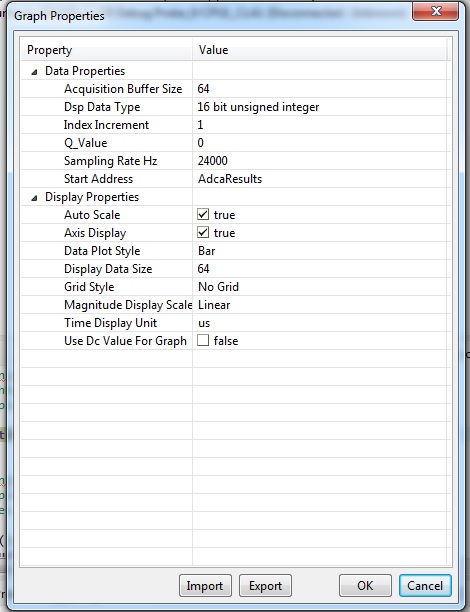Image resolution: width=470 pixels, height=612 pixels.
Task: Click the Export button
Action: coord(265,585)
